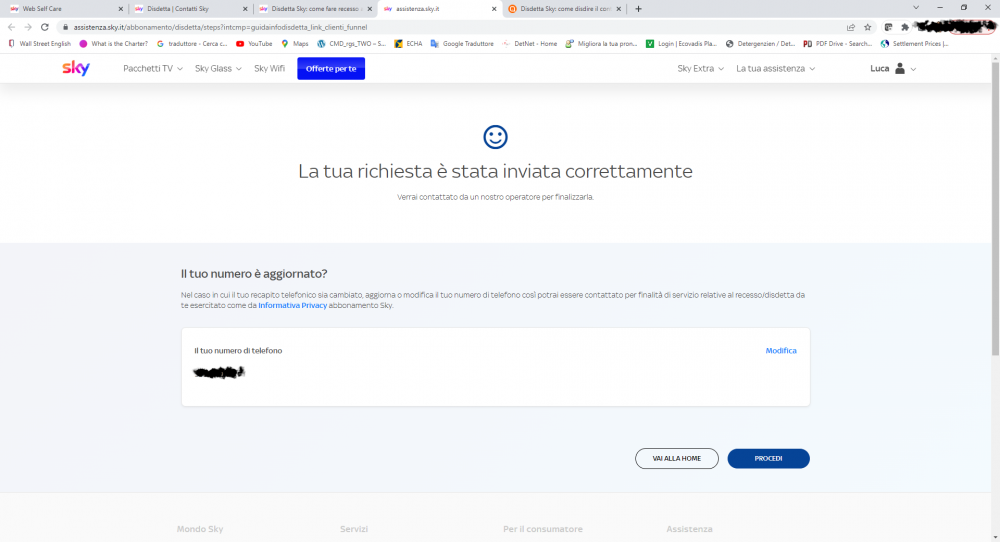Open the DetNet - Home bookmark
This screenshot has width=1000, height=542.
pyautogui.click(x=529, y=44)
